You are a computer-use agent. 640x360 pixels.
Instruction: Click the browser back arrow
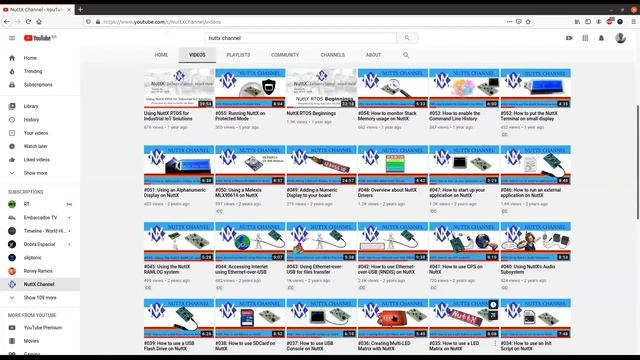(x=7, y=22)
